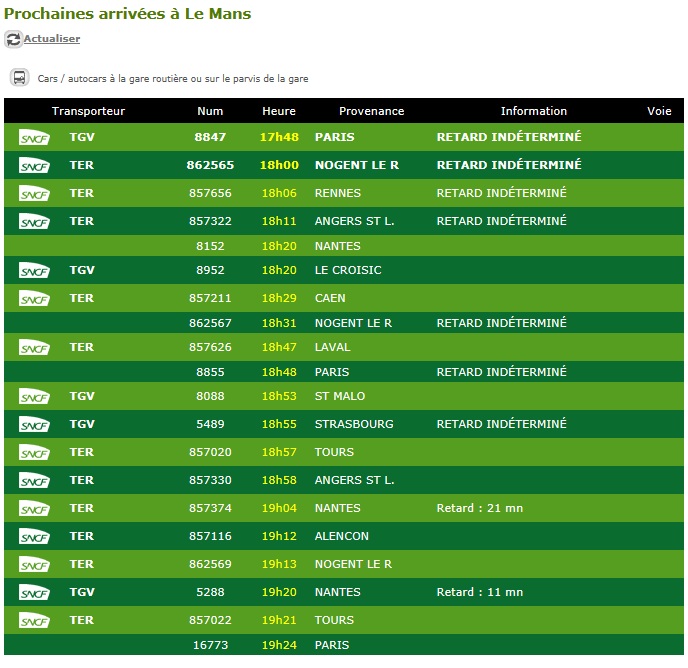This screenshot has width=688, height=668.
Task: Click train number 857374
Action: [210, 508]
